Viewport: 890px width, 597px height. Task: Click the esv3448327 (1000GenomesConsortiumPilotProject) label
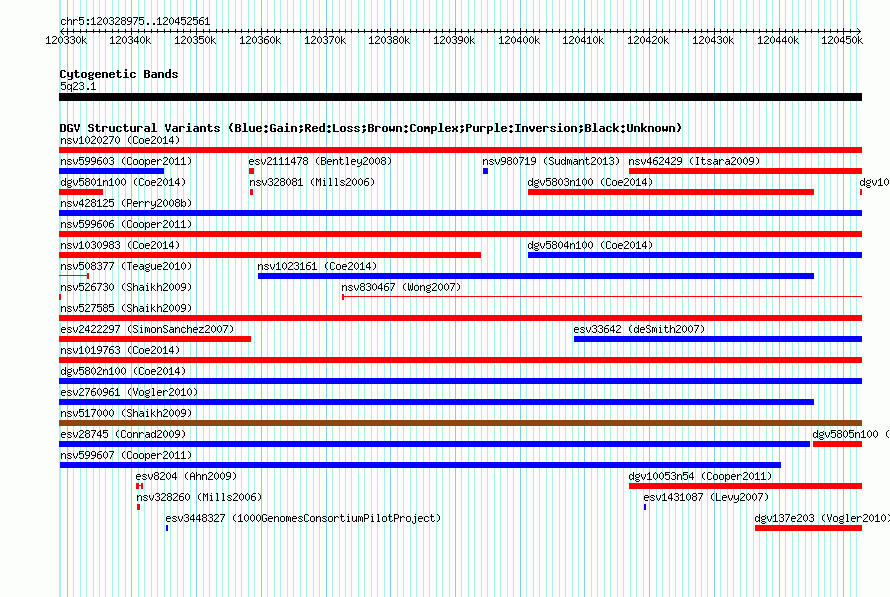tap(303, 518)
